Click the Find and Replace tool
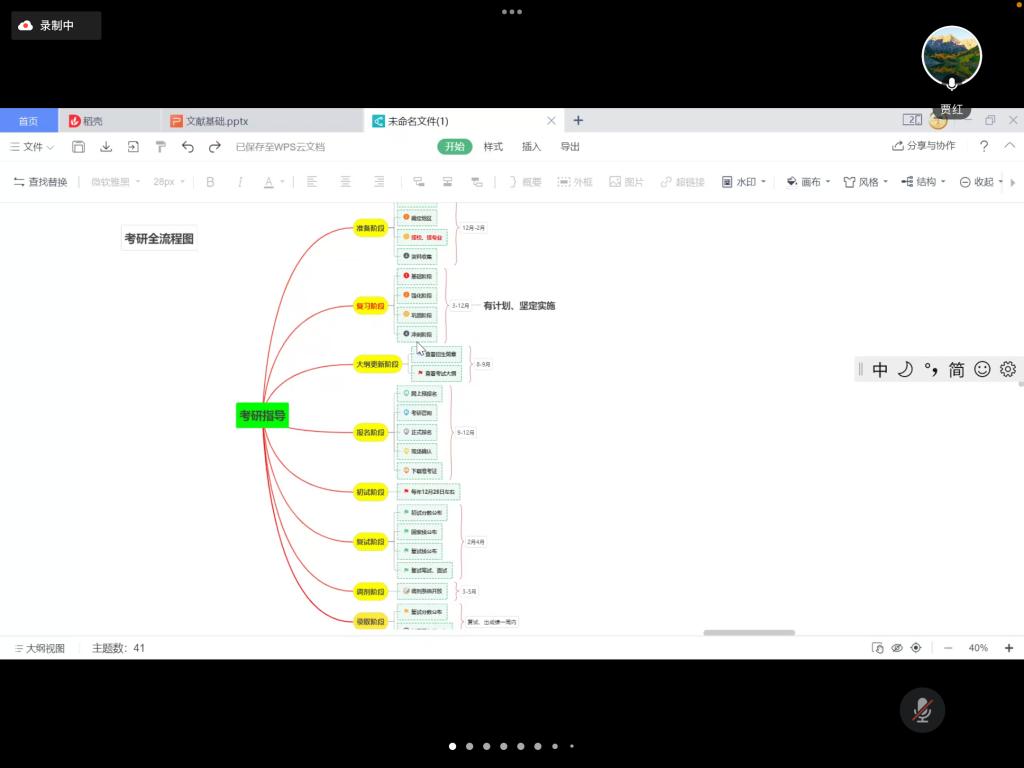Image resolution: width=1024 pixels, height=768 pixels. coord(40,182)
